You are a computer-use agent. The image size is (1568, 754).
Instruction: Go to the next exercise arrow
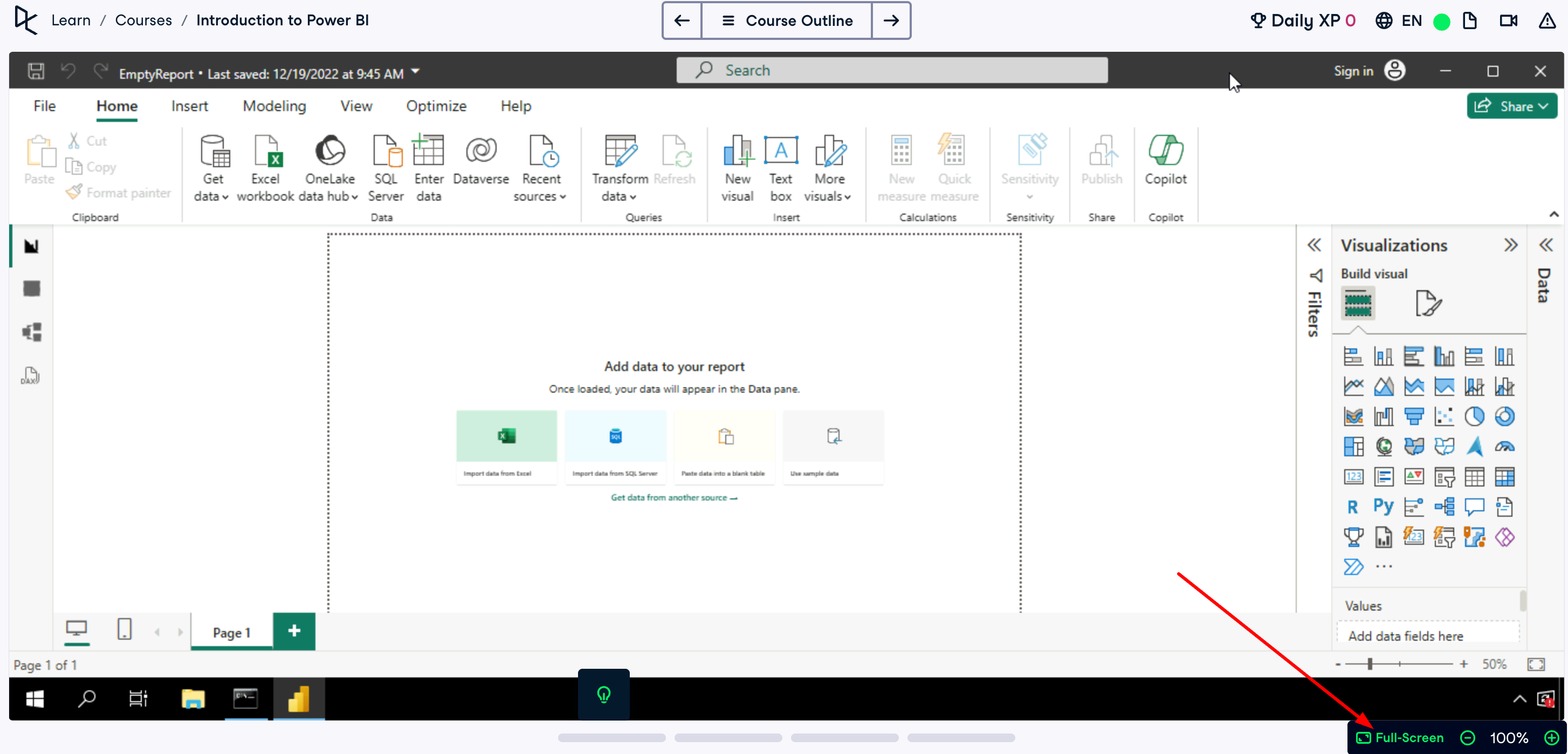pos(891,20)
